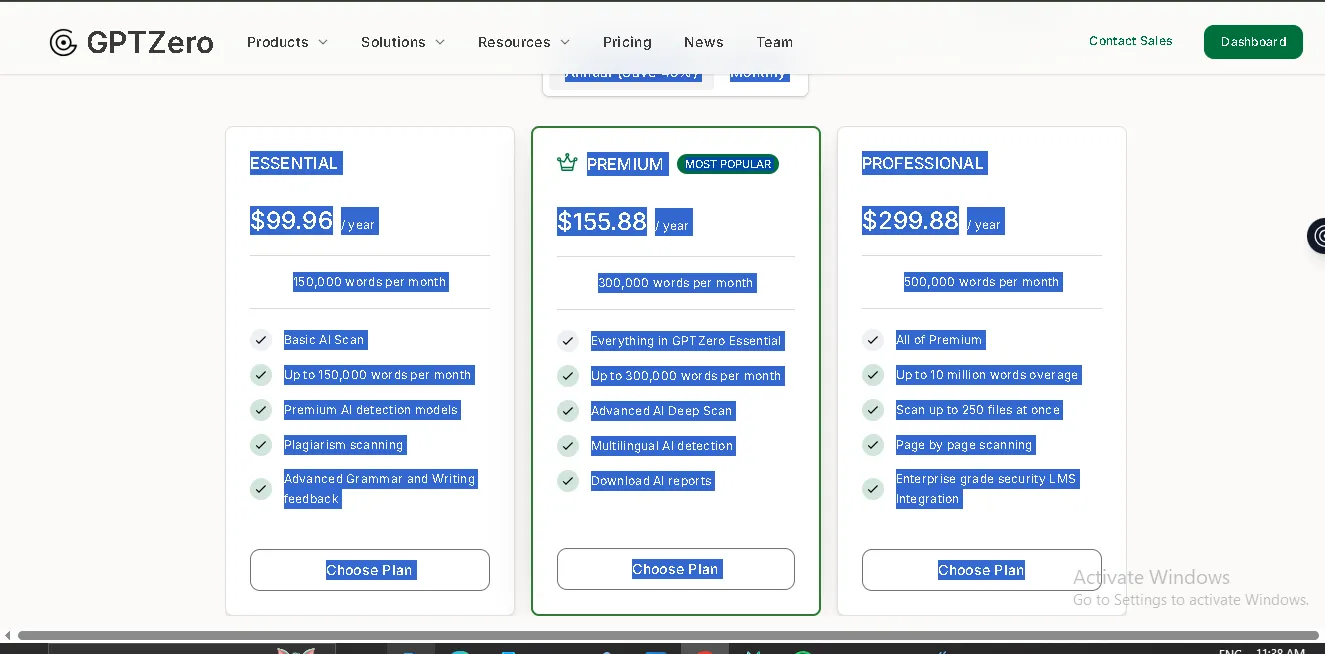Open the floating GPTZero widget at right edge
The image size is (1325, 654).
pyautogui.click(x=1316, y=237)
